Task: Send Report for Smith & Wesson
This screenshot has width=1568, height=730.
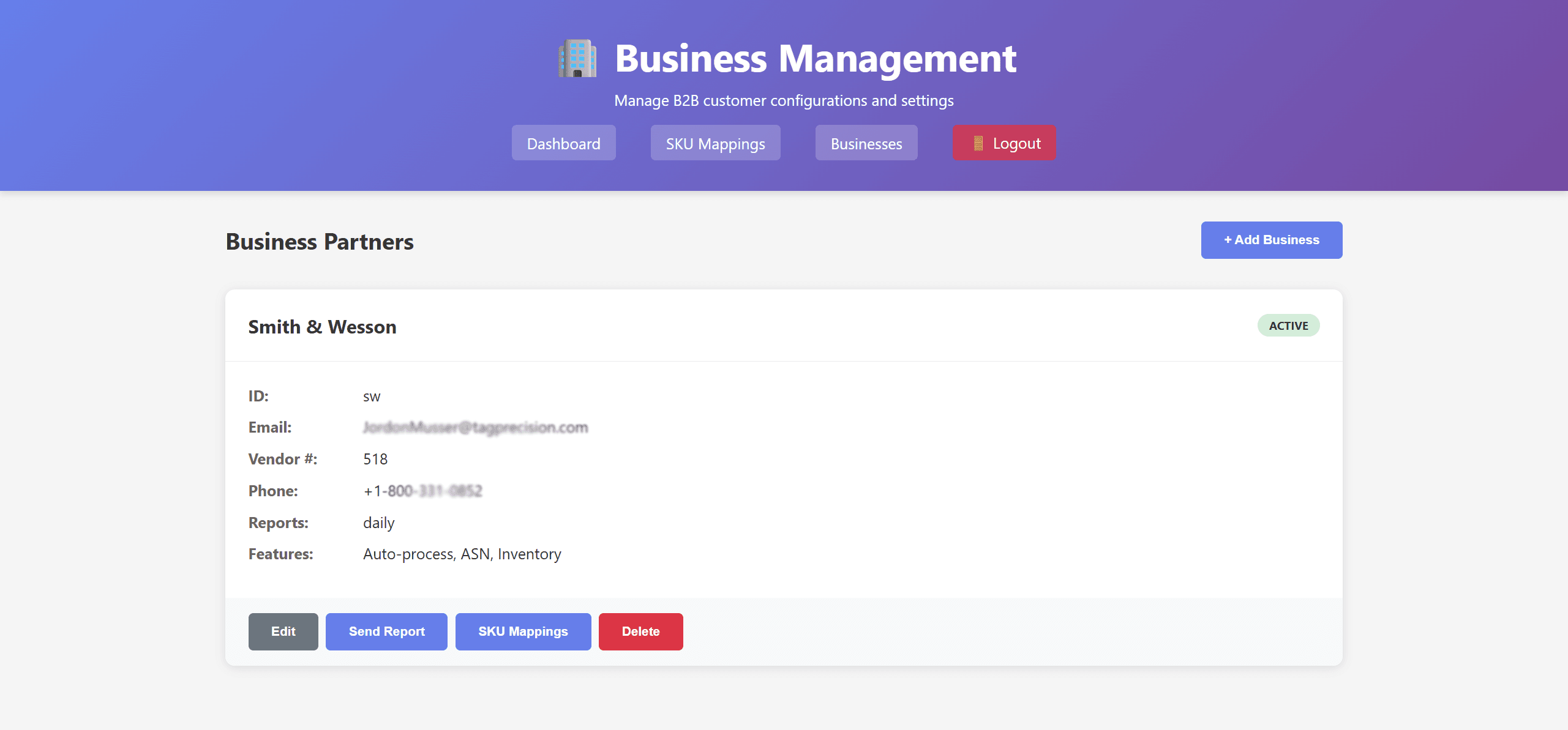Action: (386, 631)
